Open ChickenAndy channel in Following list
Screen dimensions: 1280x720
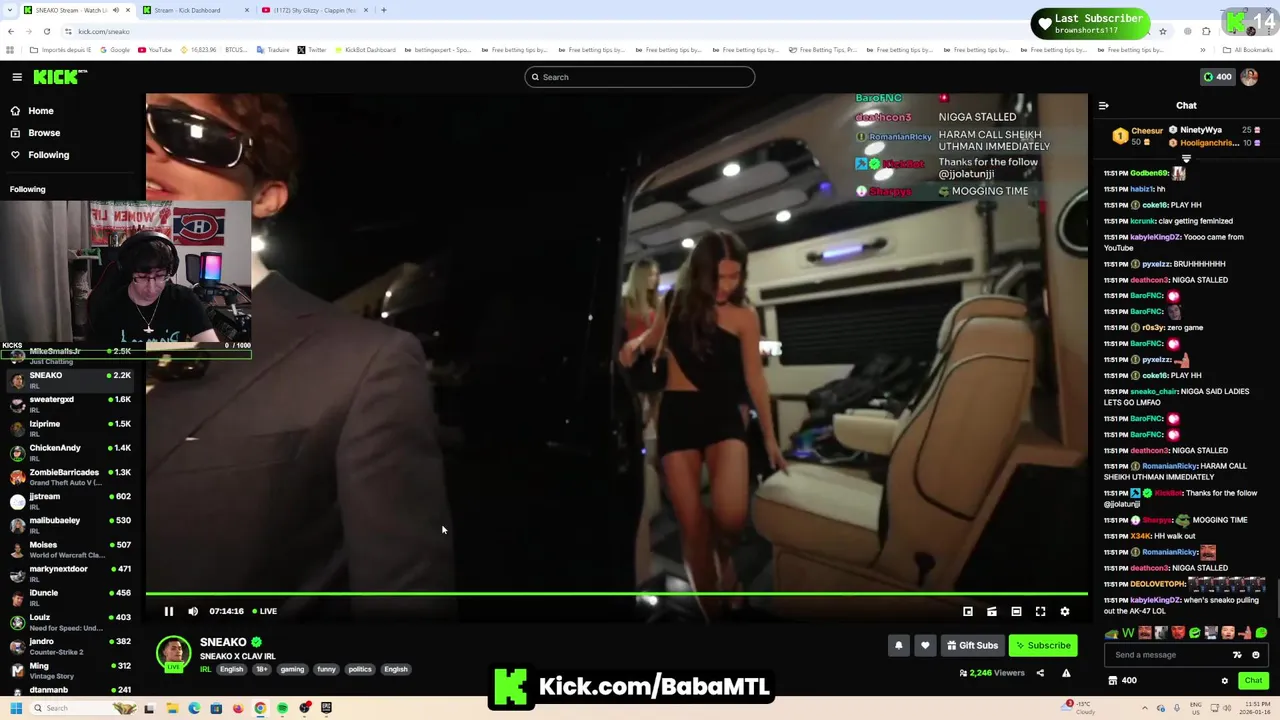coord(70,453)
